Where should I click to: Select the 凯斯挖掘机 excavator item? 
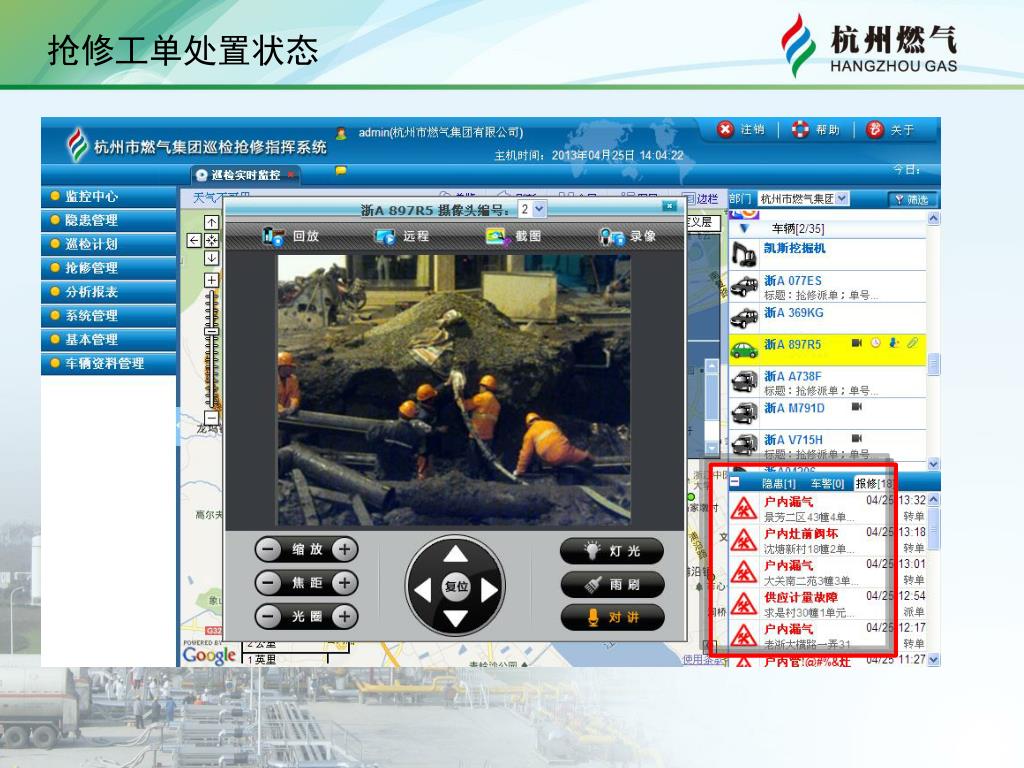pos(827,254)
